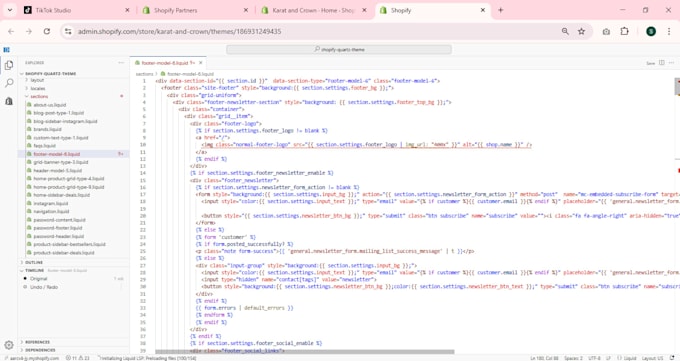Expand the layout folder

click(37, 80)
